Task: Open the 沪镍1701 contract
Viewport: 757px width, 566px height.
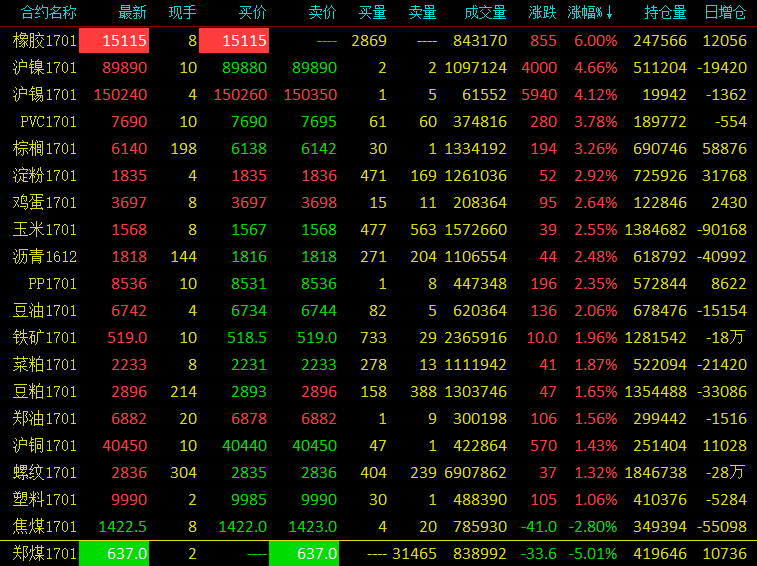Action: [45, 68]
